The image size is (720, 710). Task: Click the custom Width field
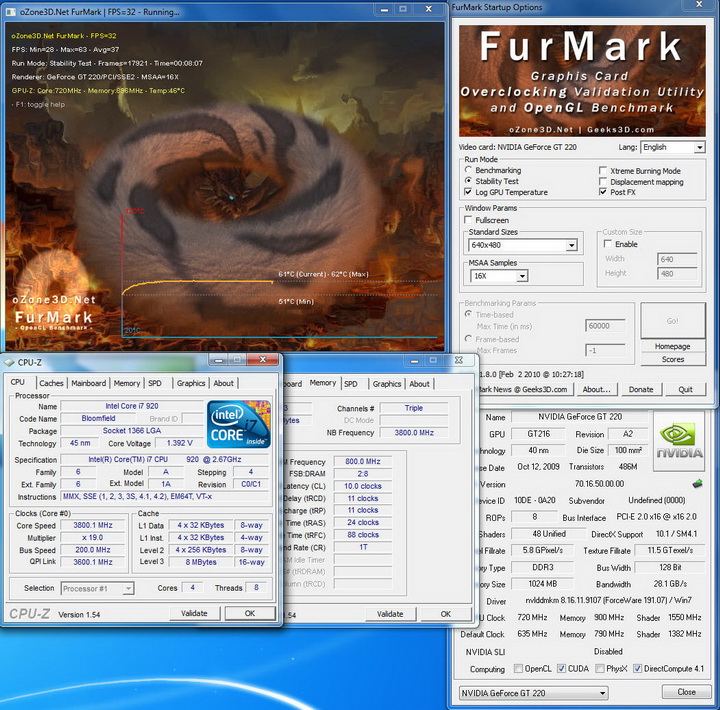(677, 259)
